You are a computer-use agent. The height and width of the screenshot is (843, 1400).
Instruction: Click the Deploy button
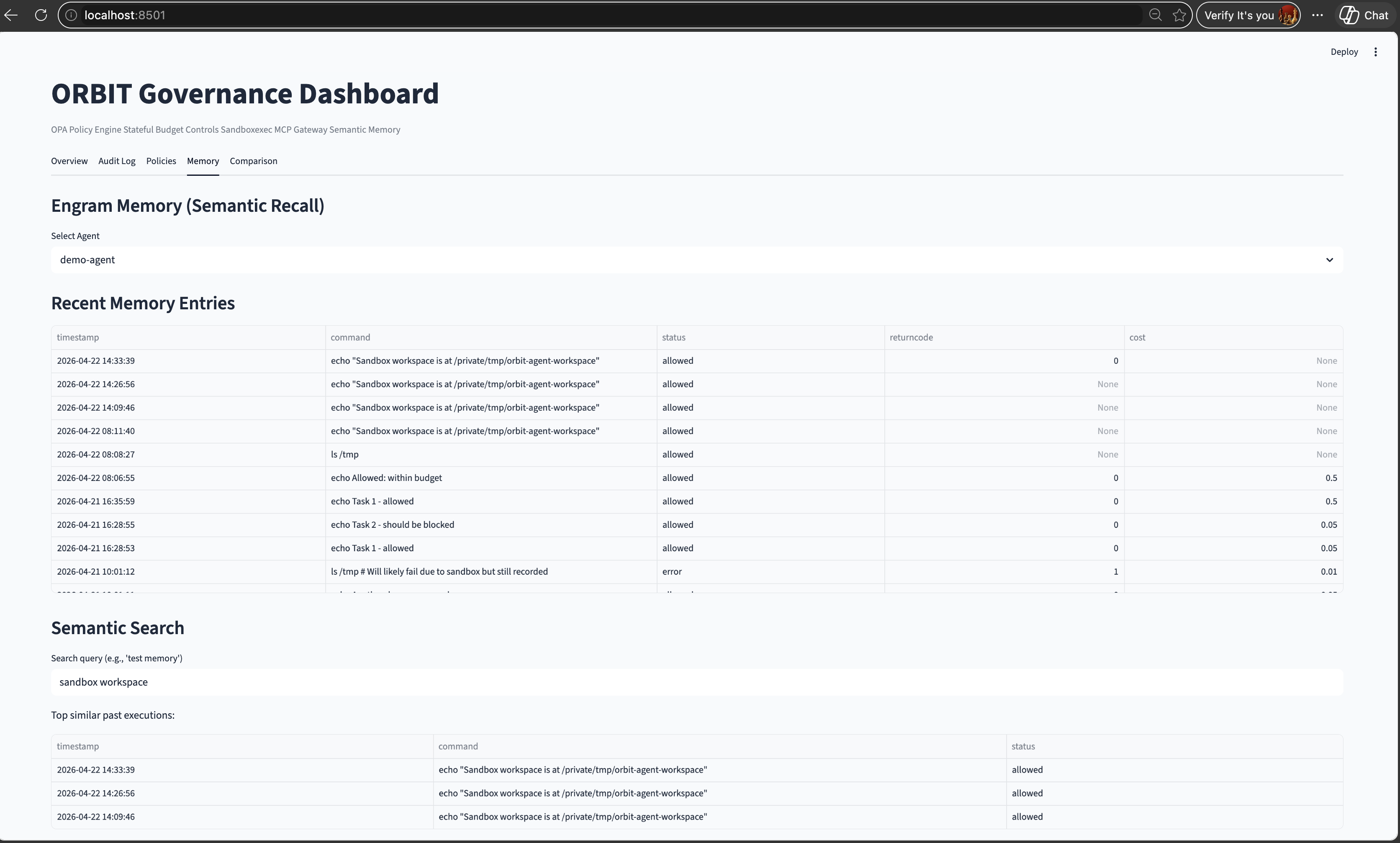tap(1344, 52)
